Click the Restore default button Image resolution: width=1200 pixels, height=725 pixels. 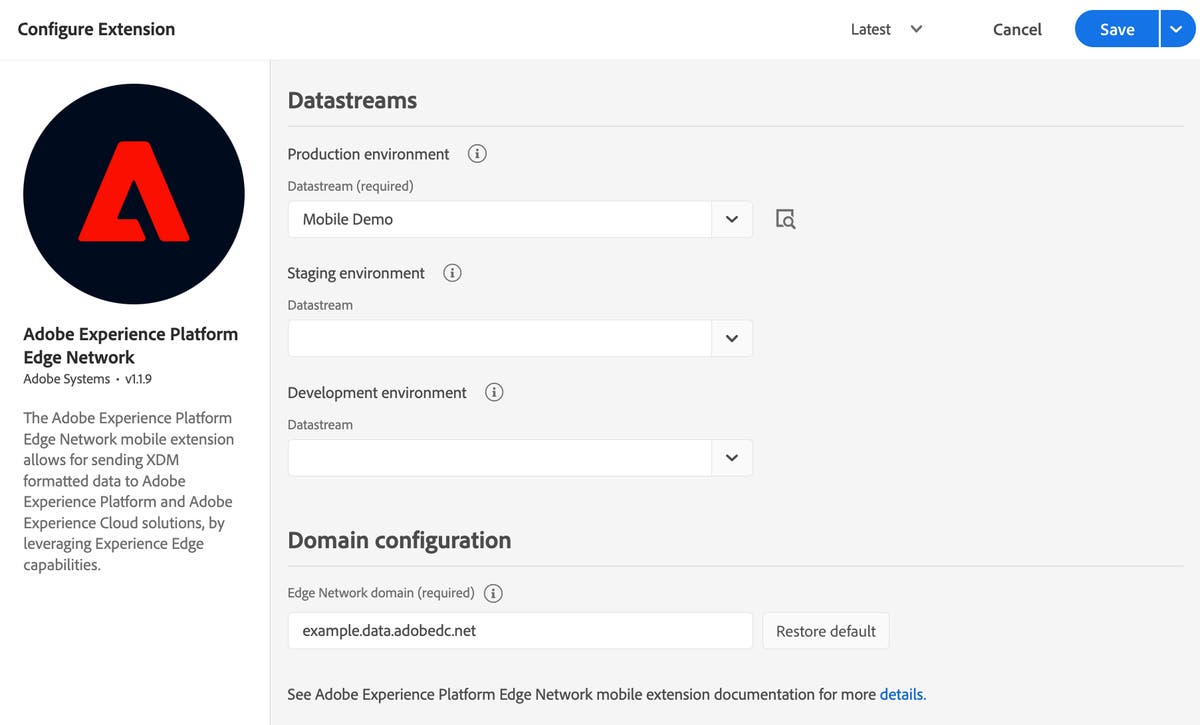[826, 631]
